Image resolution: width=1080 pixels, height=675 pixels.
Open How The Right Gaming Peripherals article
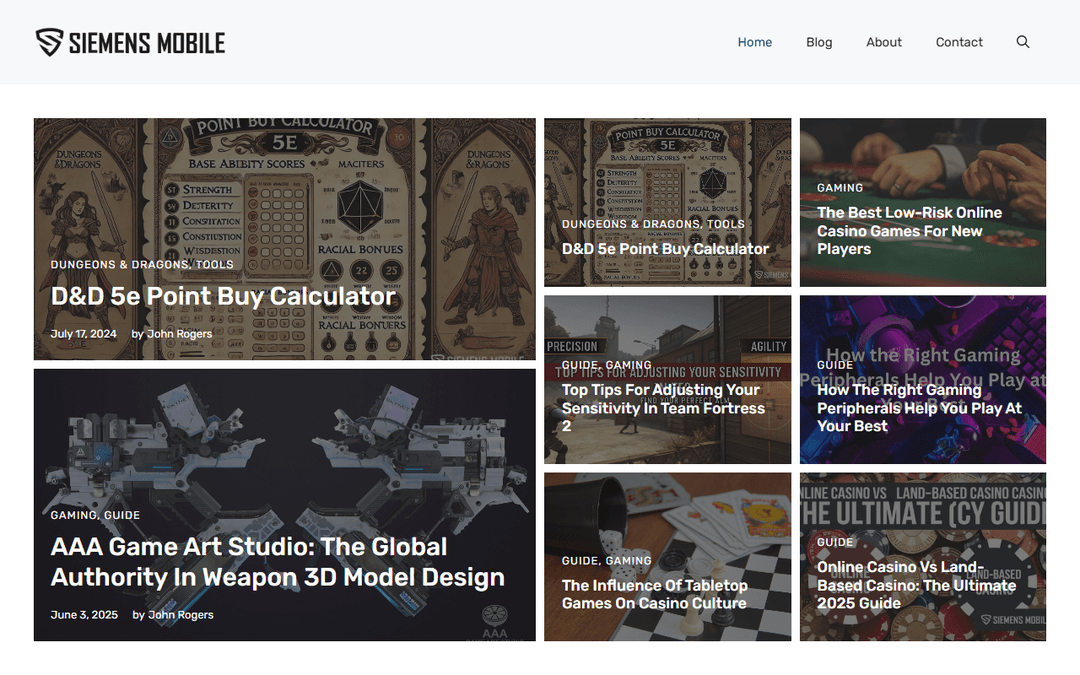coord(920,408)
